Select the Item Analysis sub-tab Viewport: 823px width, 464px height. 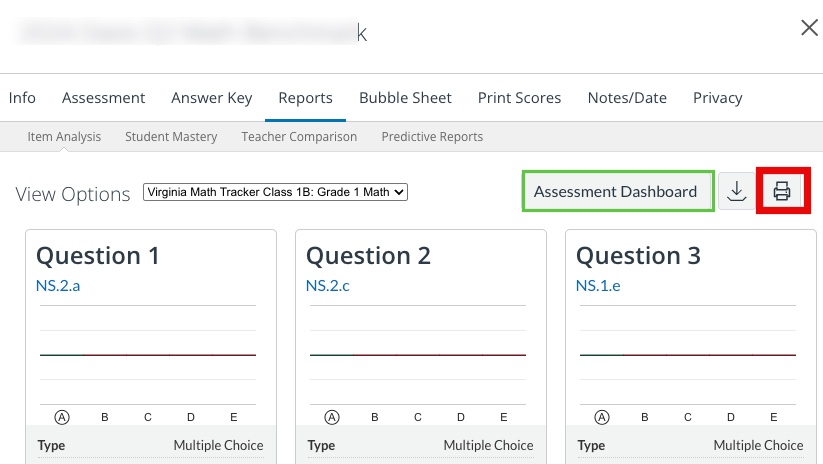64,136
